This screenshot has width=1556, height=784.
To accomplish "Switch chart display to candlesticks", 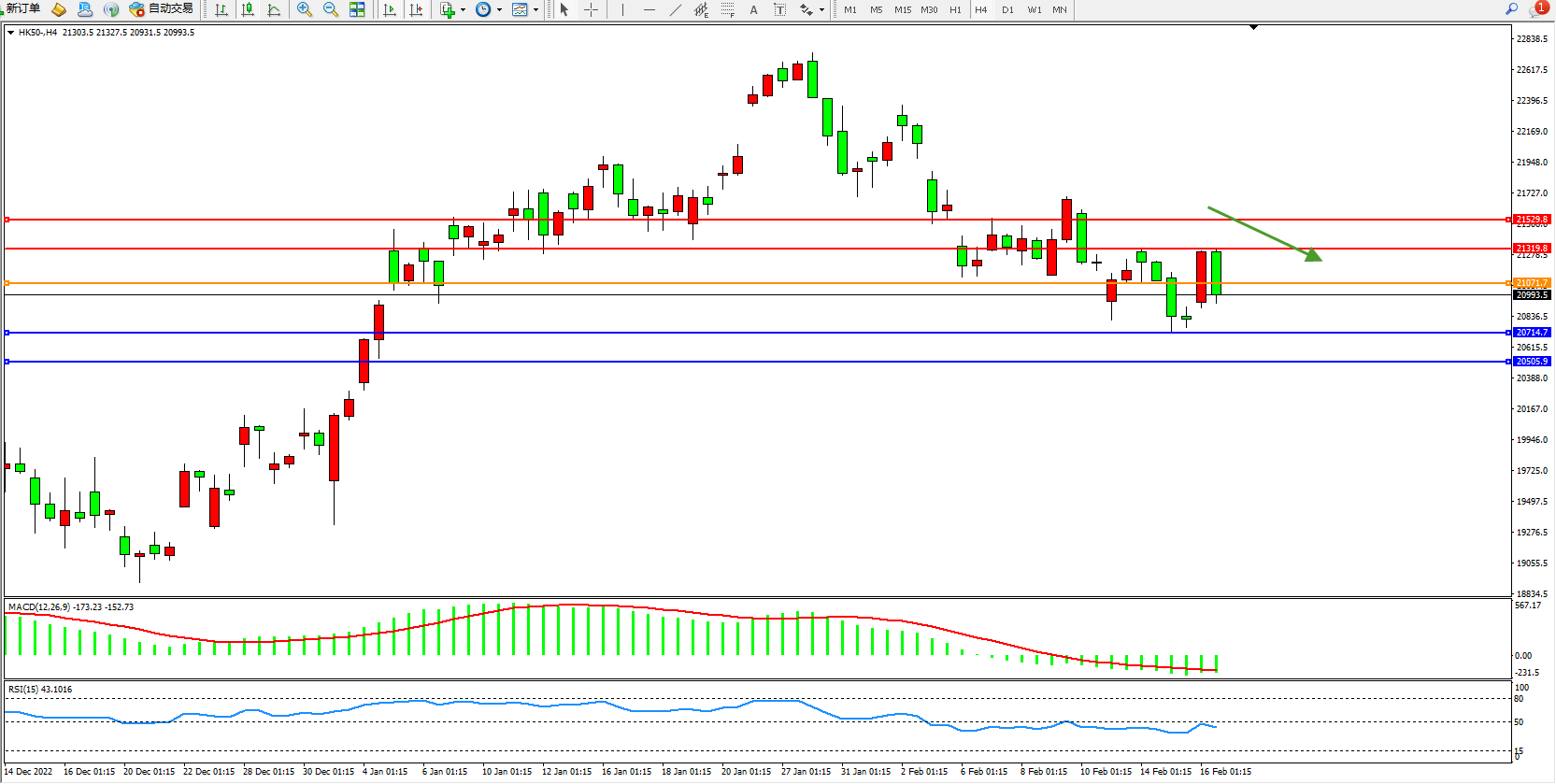I will [x=248, y=9].
